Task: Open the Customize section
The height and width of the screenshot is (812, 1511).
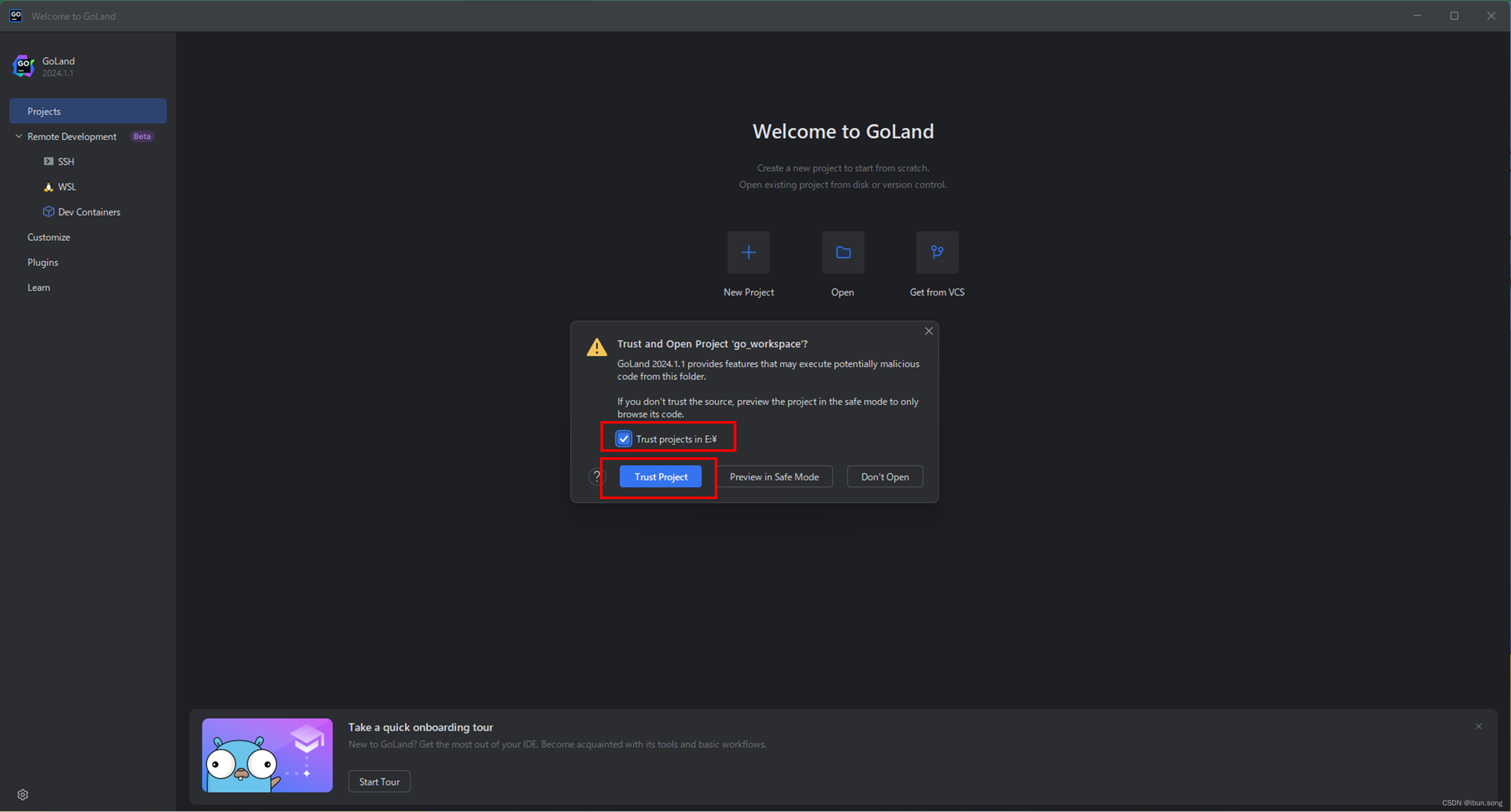Action: tap(49, 237)
